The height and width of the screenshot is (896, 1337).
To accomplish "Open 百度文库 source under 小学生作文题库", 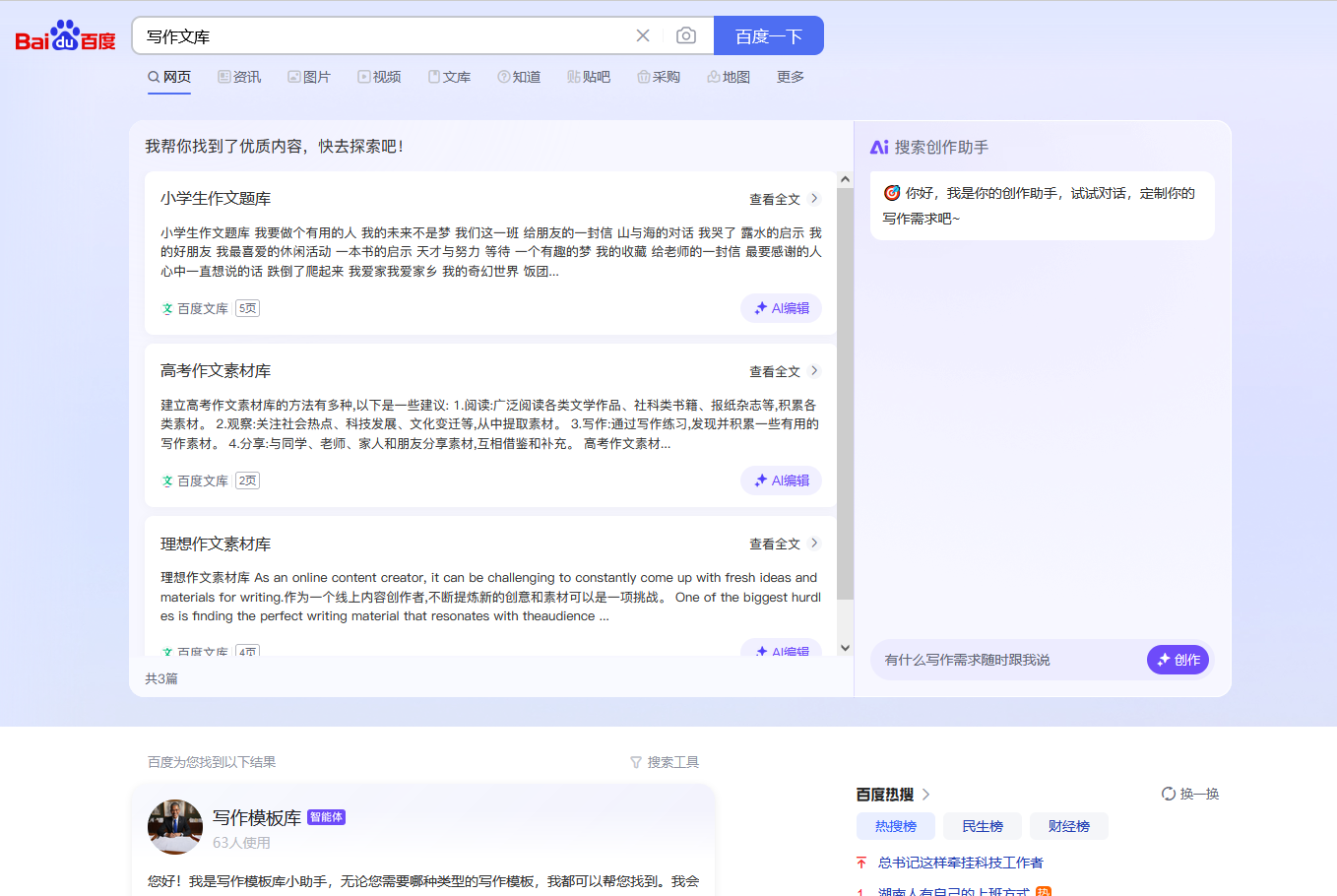I will coord(195,308).
